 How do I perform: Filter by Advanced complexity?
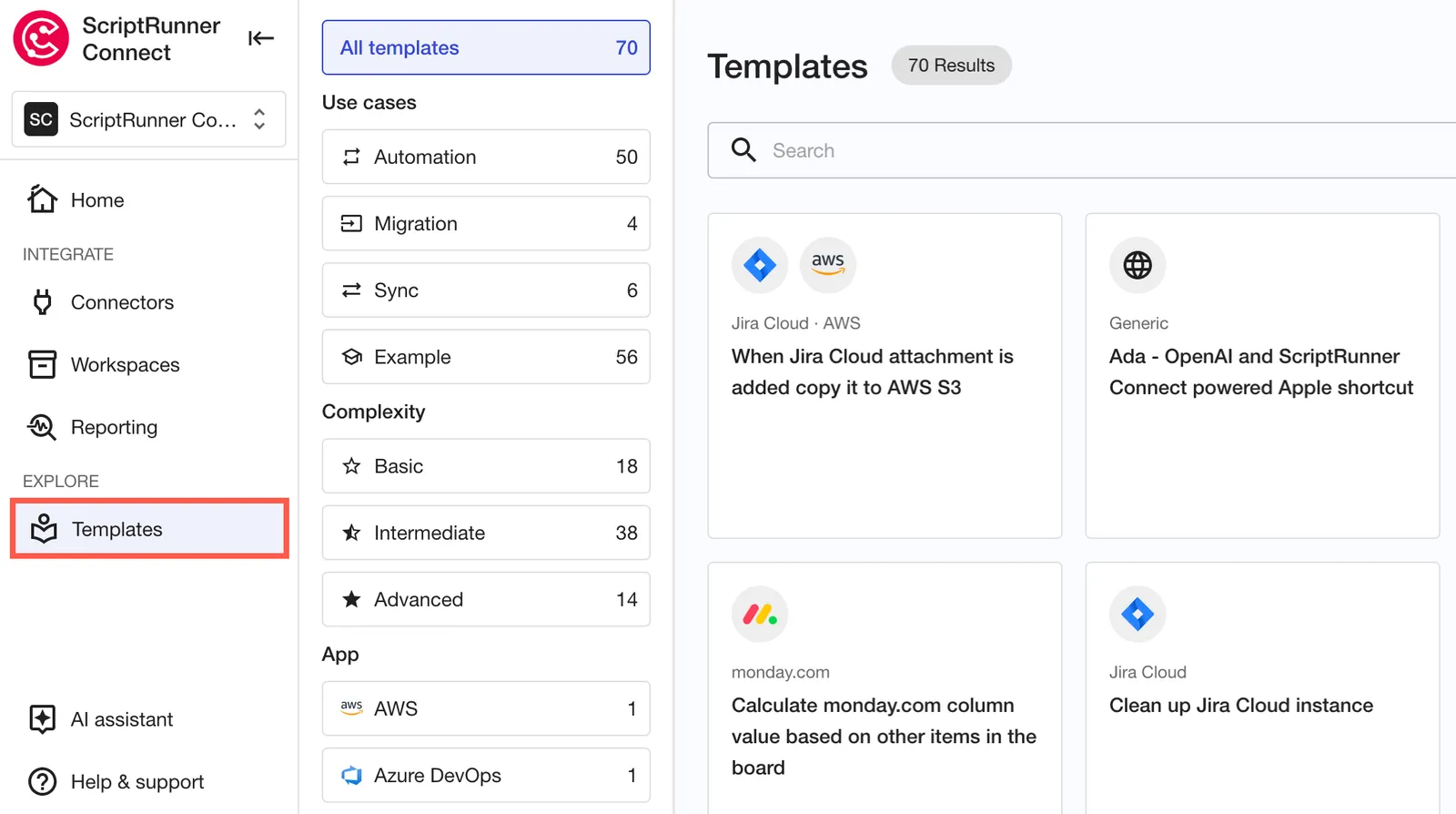(x=486, y=599)
